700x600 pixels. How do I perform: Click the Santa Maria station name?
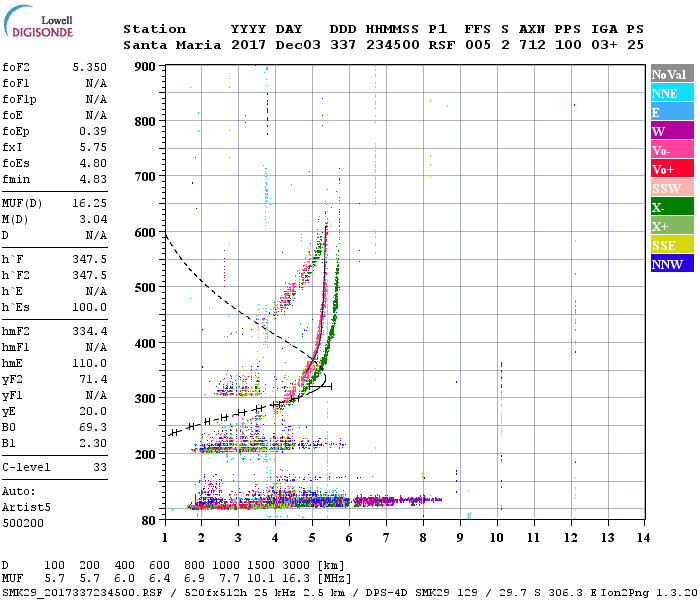(x=172, y=45)
